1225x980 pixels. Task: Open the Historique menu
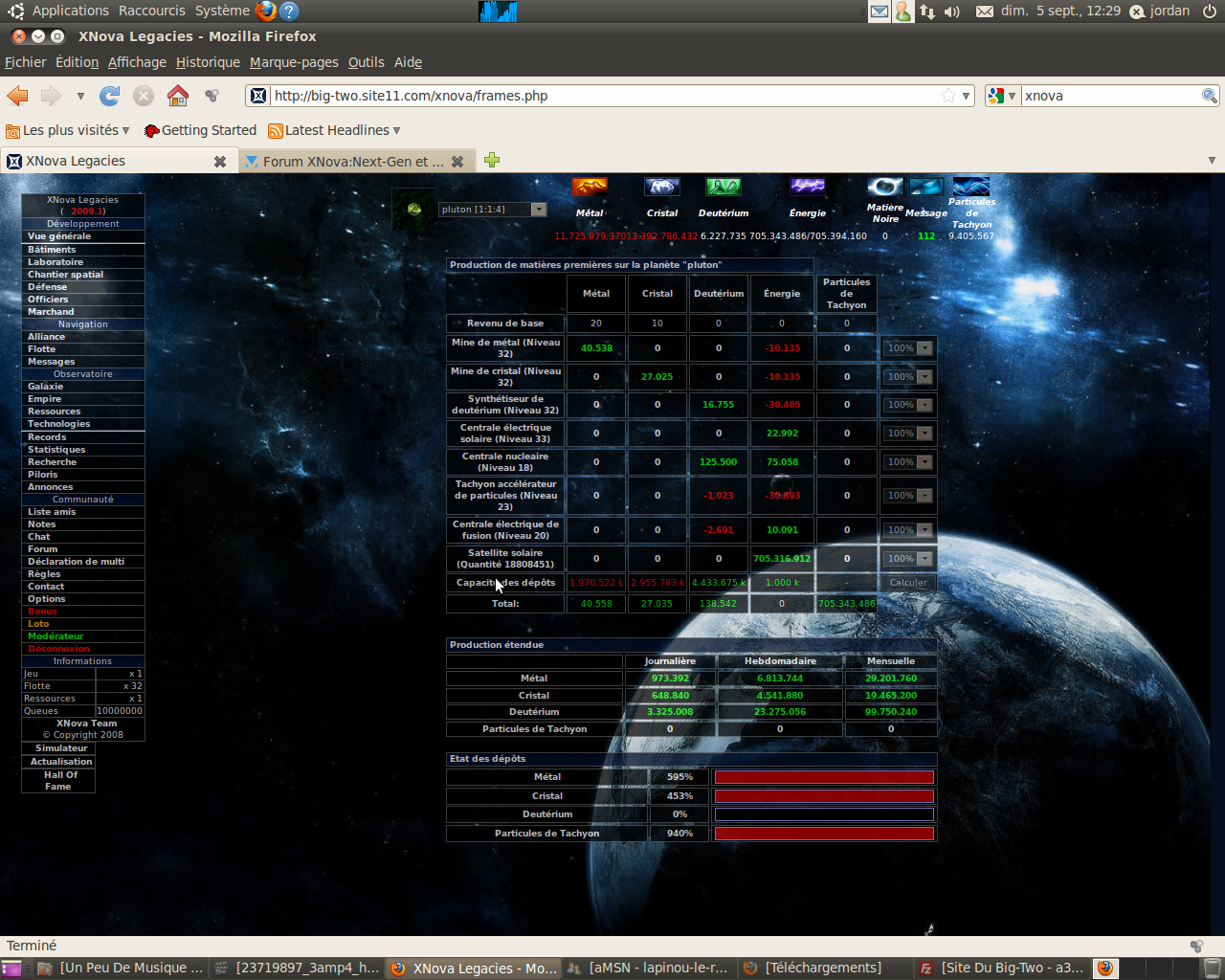(208, 62)
